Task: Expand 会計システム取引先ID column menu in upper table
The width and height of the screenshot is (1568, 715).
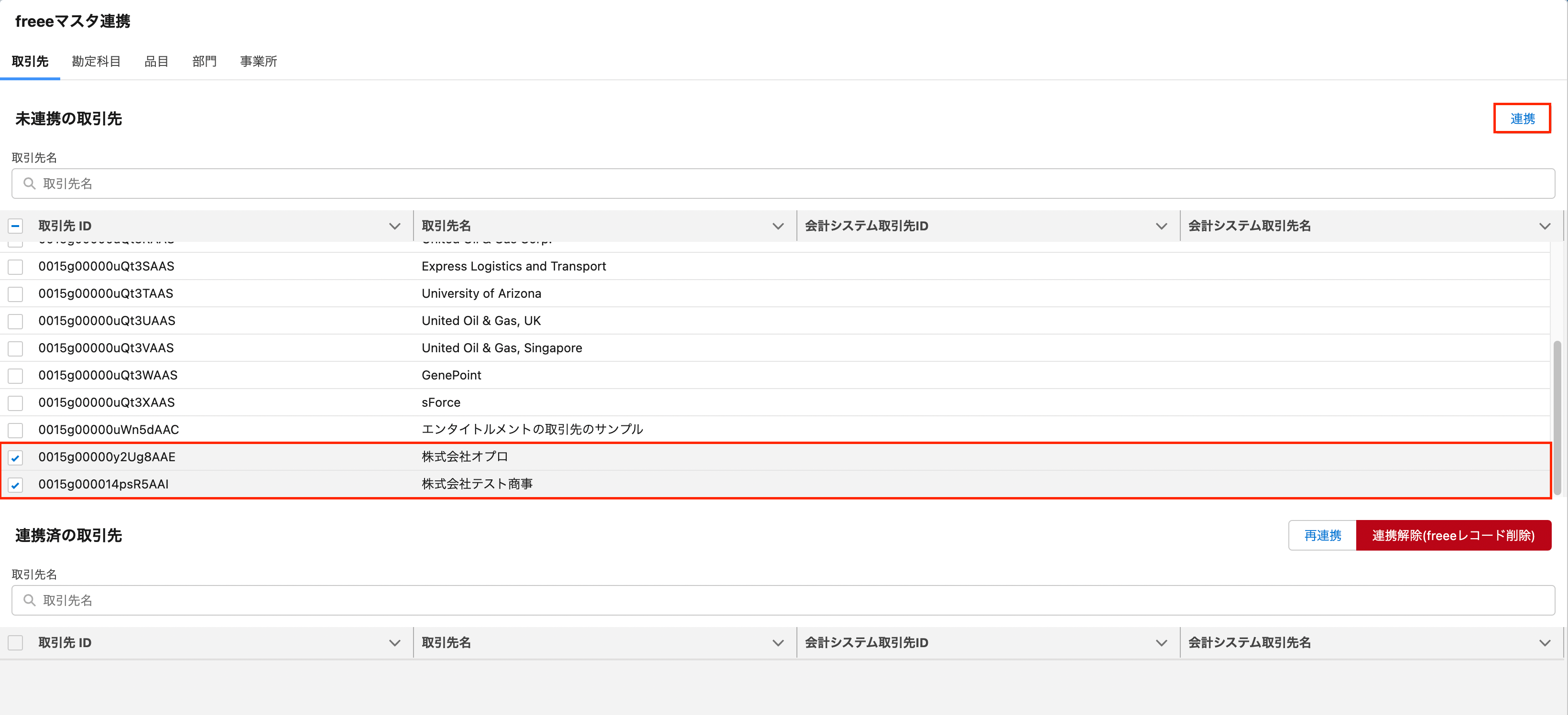Action: 1161,227
